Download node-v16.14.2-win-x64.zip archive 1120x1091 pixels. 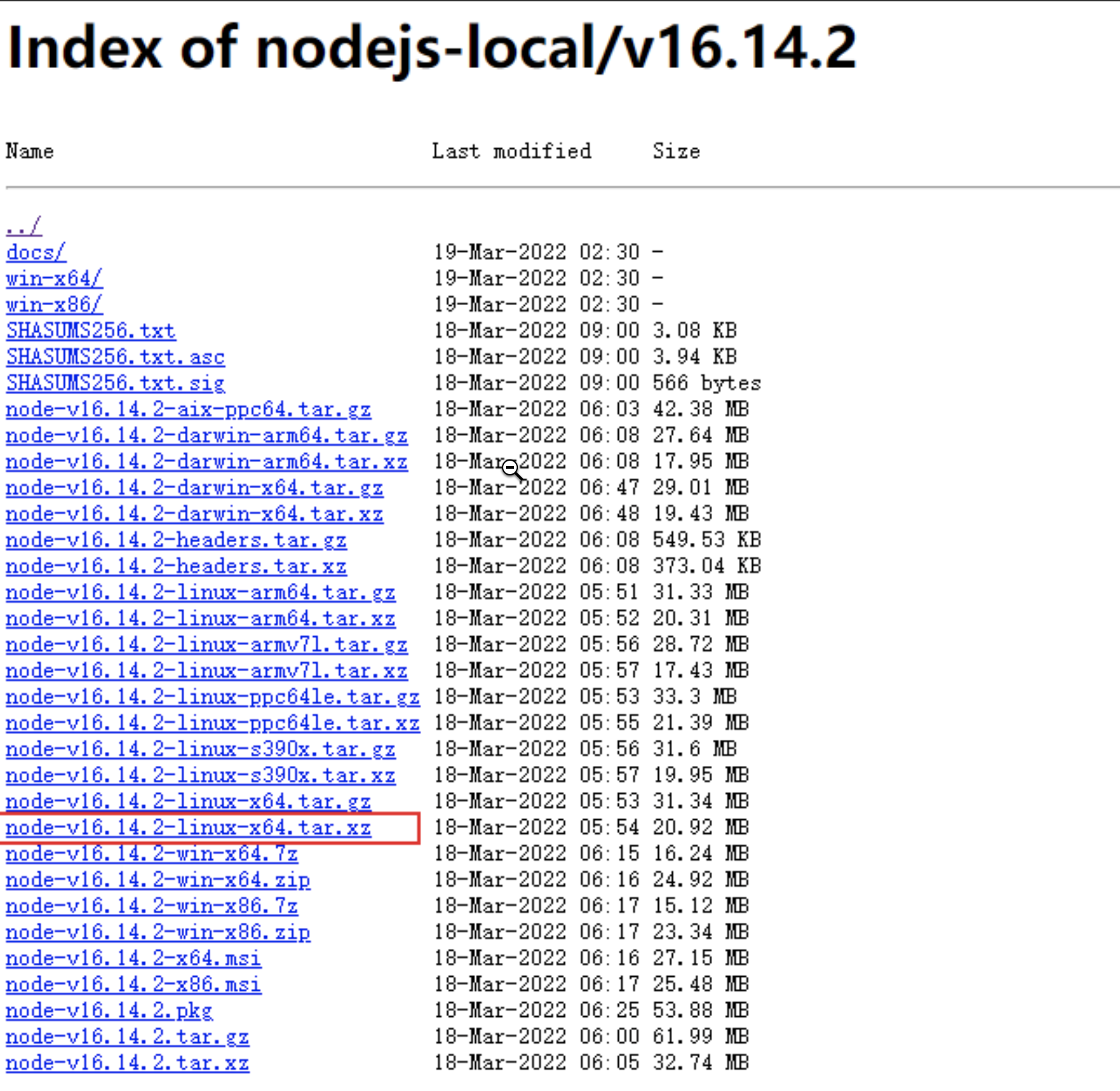pyautogui.click(x=158, y=879)
